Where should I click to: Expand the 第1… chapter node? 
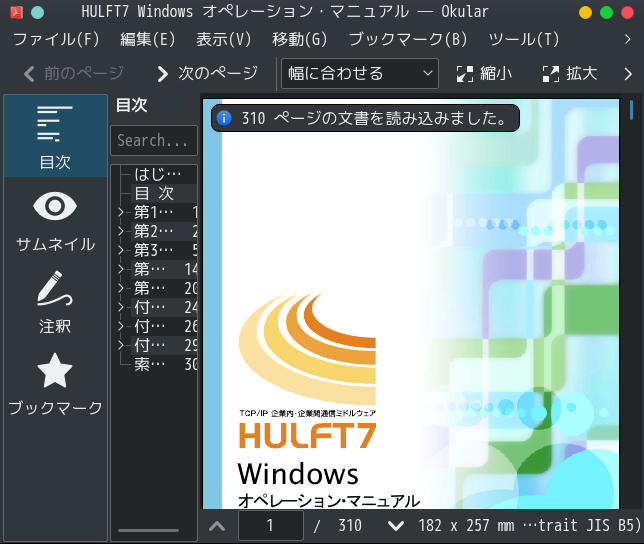(x=121, y=212)
